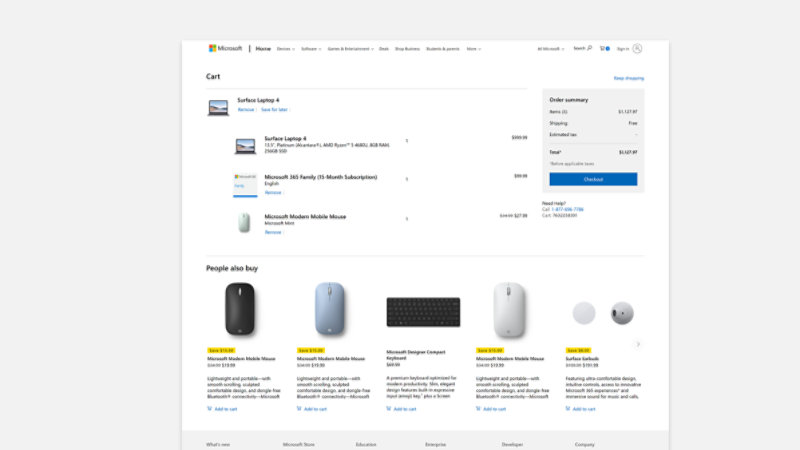Click the Surface Laptop 4 product image

(x=218, y=107)
